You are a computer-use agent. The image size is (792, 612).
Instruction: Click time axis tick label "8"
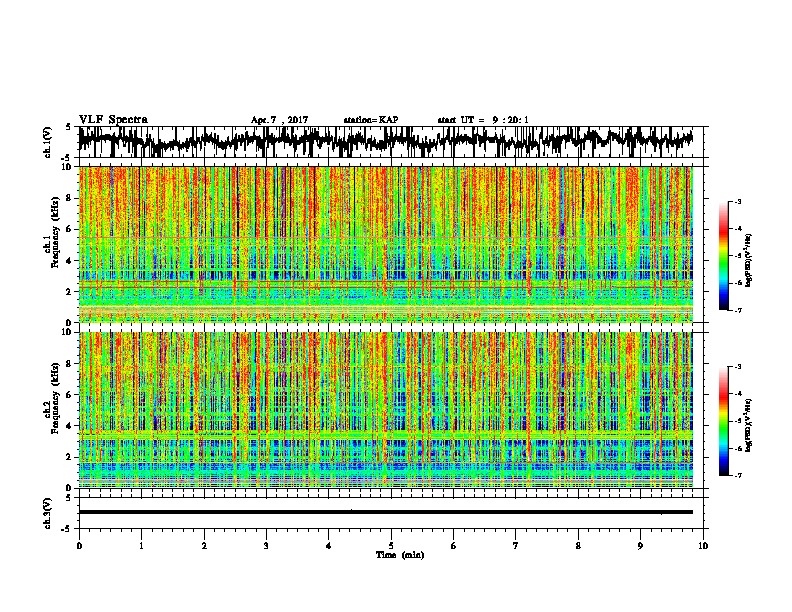click(578, 546)
